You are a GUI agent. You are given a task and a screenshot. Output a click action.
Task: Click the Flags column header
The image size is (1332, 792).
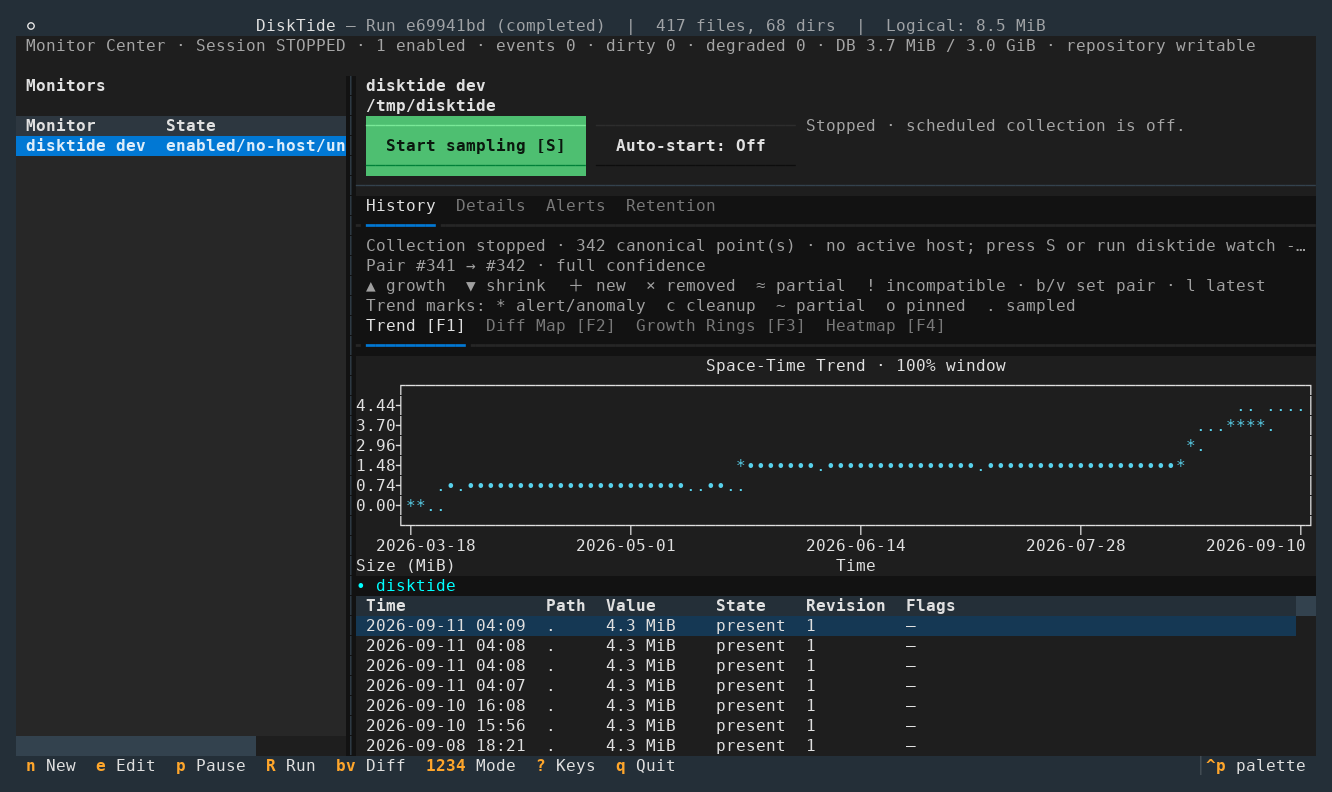(x=931, y=606)
